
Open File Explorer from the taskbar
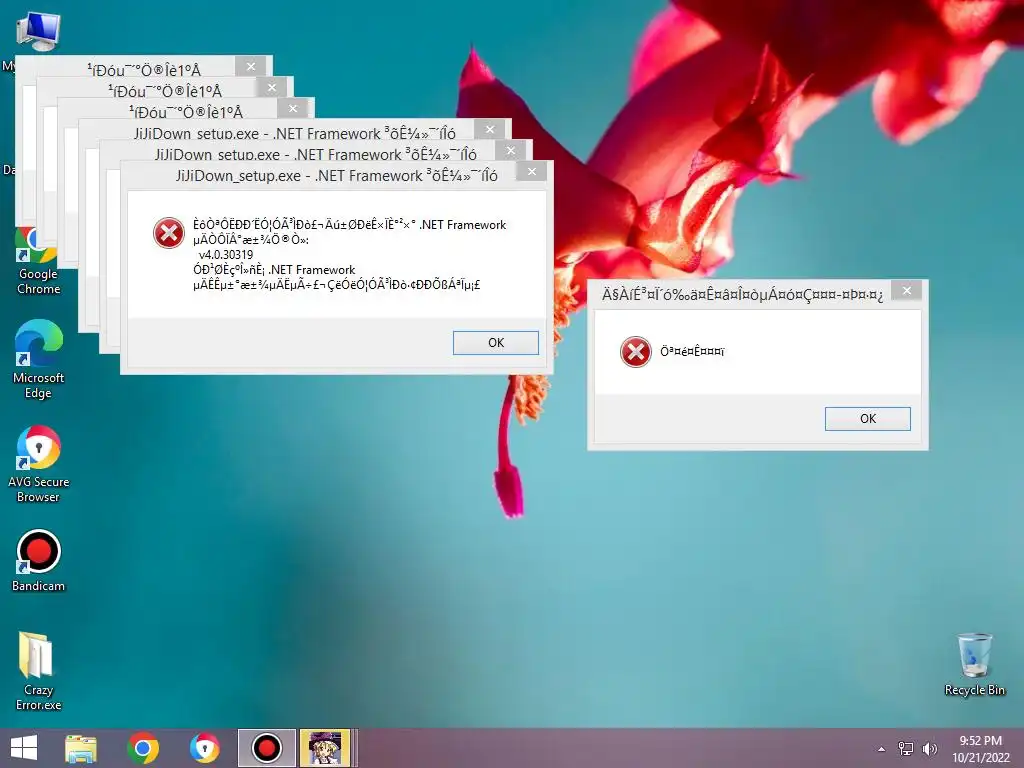pyautogui.click(x=81, y=748)
